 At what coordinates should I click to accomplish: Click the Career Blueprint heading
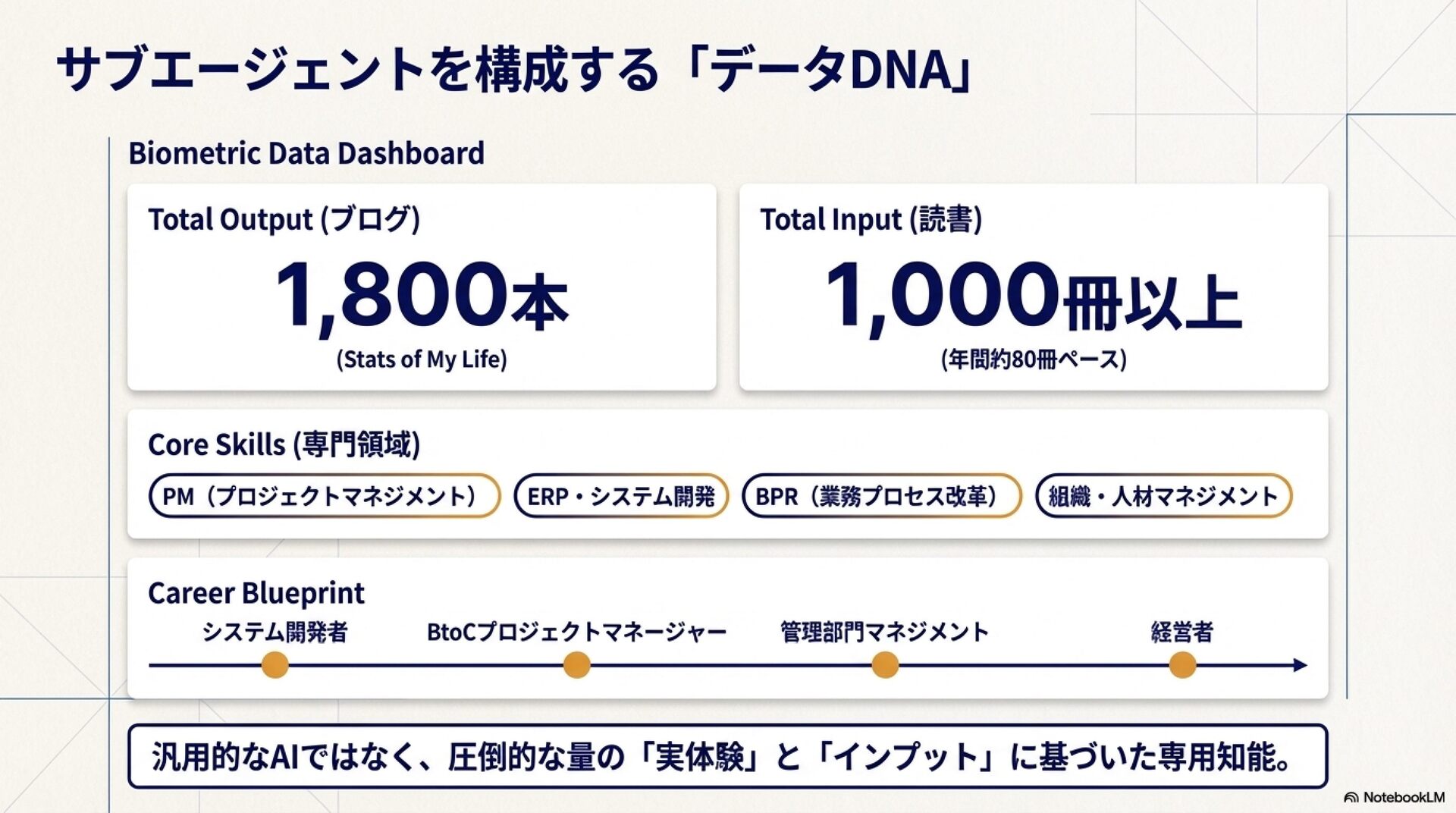pos(256,593)
